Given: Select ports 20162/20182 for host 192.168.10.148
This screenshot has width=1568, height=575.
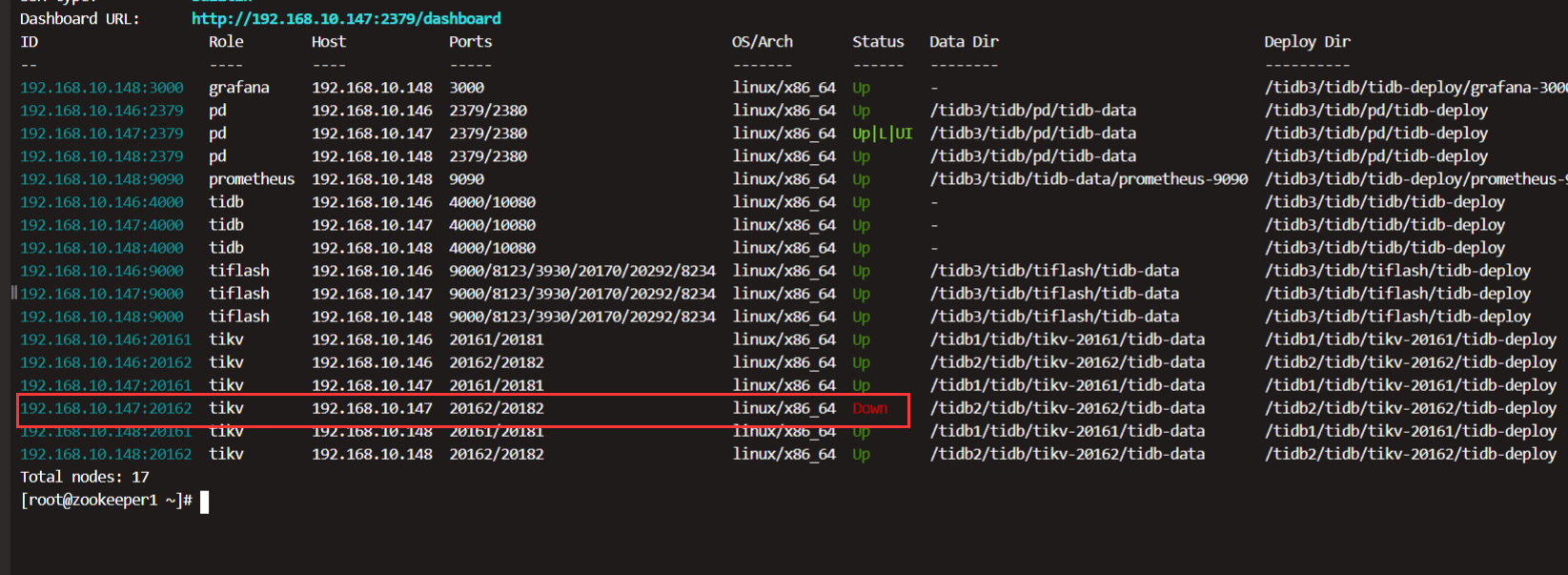Looking at the screenshot, I should coord(497,454).
